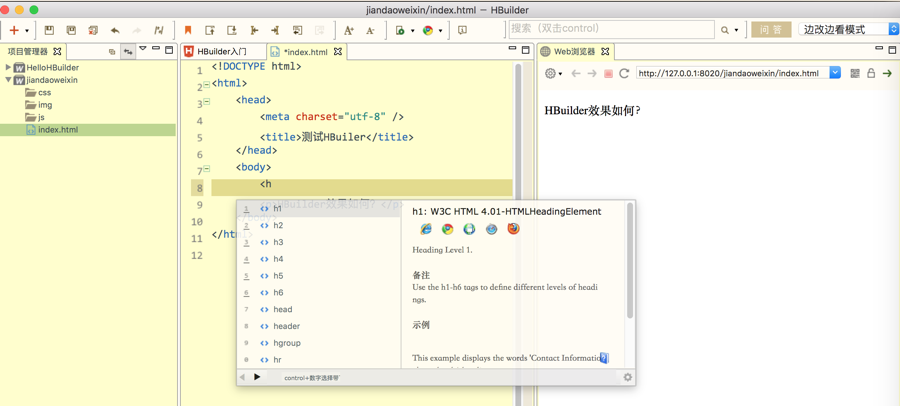Open the dropdown arrow beside search magnifier
This screenshot has width=900, height=406.
(736, 31)
